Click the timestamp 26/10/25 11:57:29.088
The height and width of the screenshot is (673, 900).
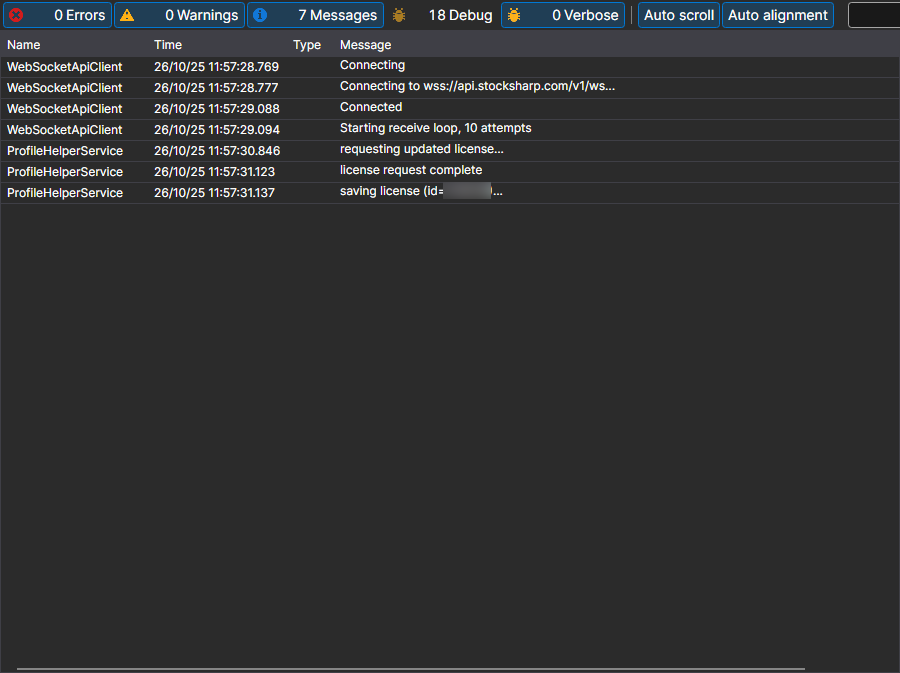[216, 108]
